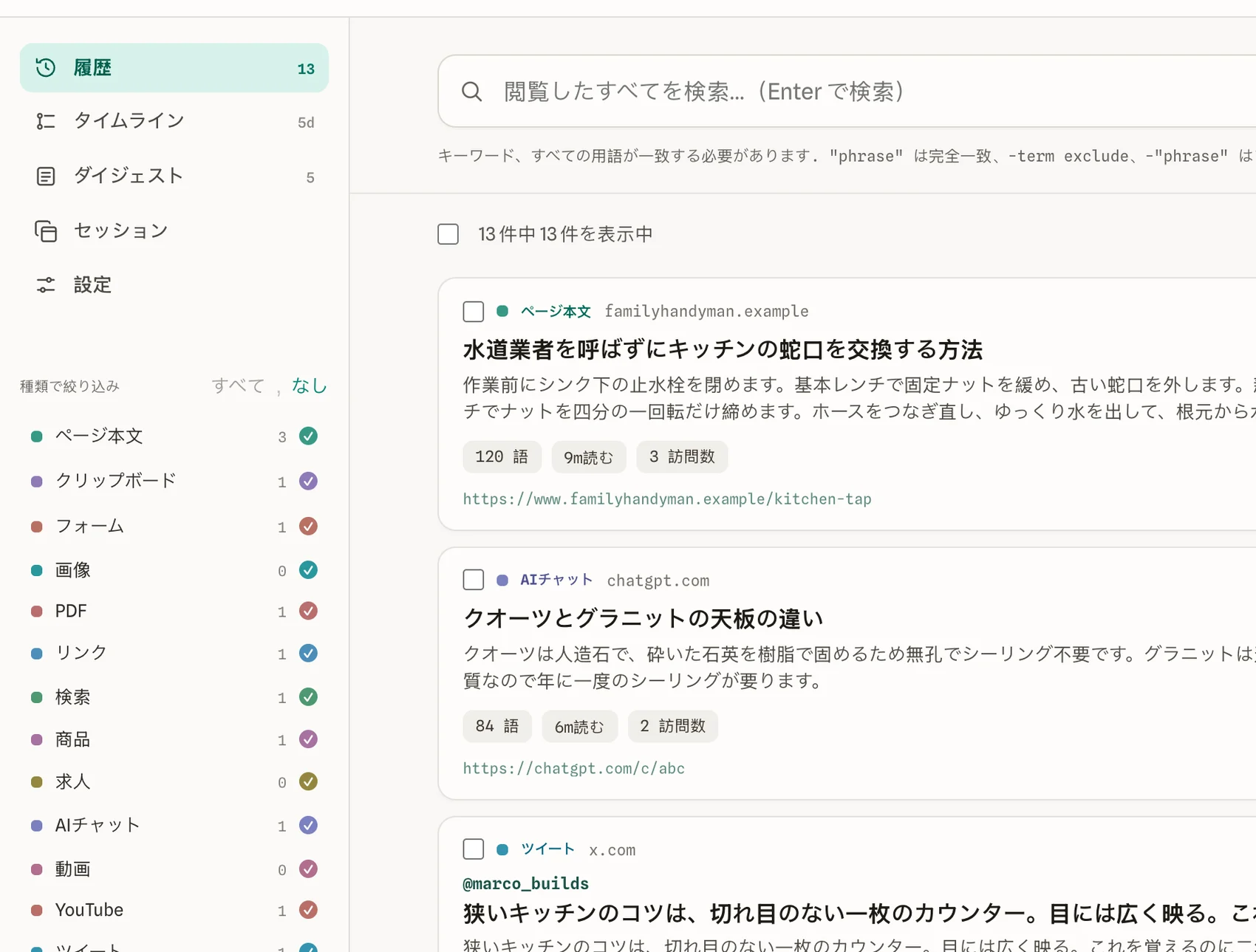
Task: Click the timeline icon beside タイムライン
Action: point(46,121)
